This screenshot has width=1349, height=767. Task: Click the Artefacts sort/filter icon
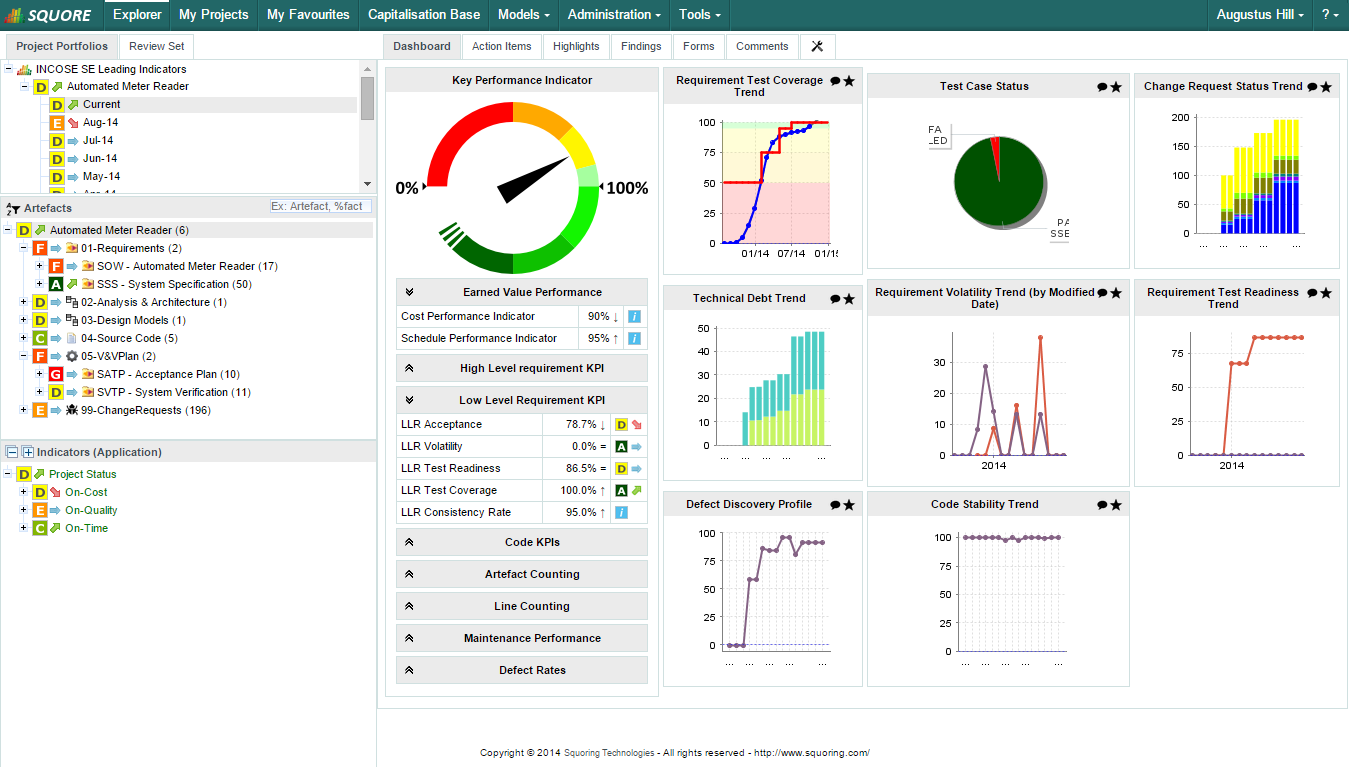[x=12, y=208]
